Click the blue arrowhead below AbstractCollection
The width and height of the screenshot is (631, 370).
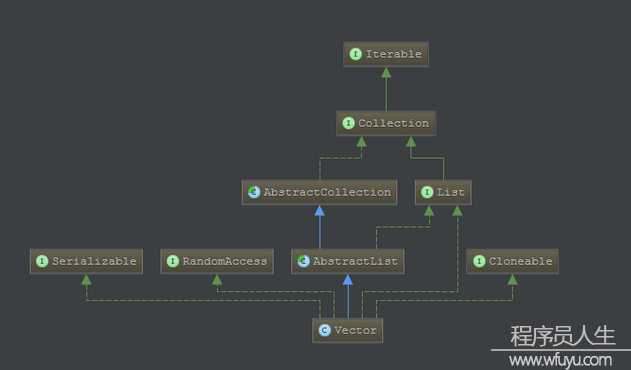point(320,211)
